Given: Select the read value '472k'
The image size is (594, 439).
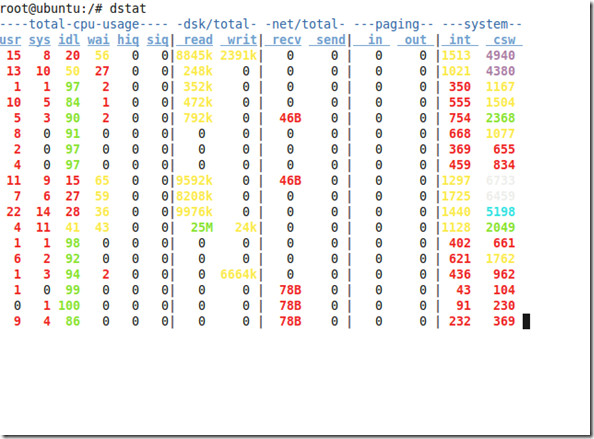Looking at the screenshot, I should pyautogui.click(x=198, y=102).
